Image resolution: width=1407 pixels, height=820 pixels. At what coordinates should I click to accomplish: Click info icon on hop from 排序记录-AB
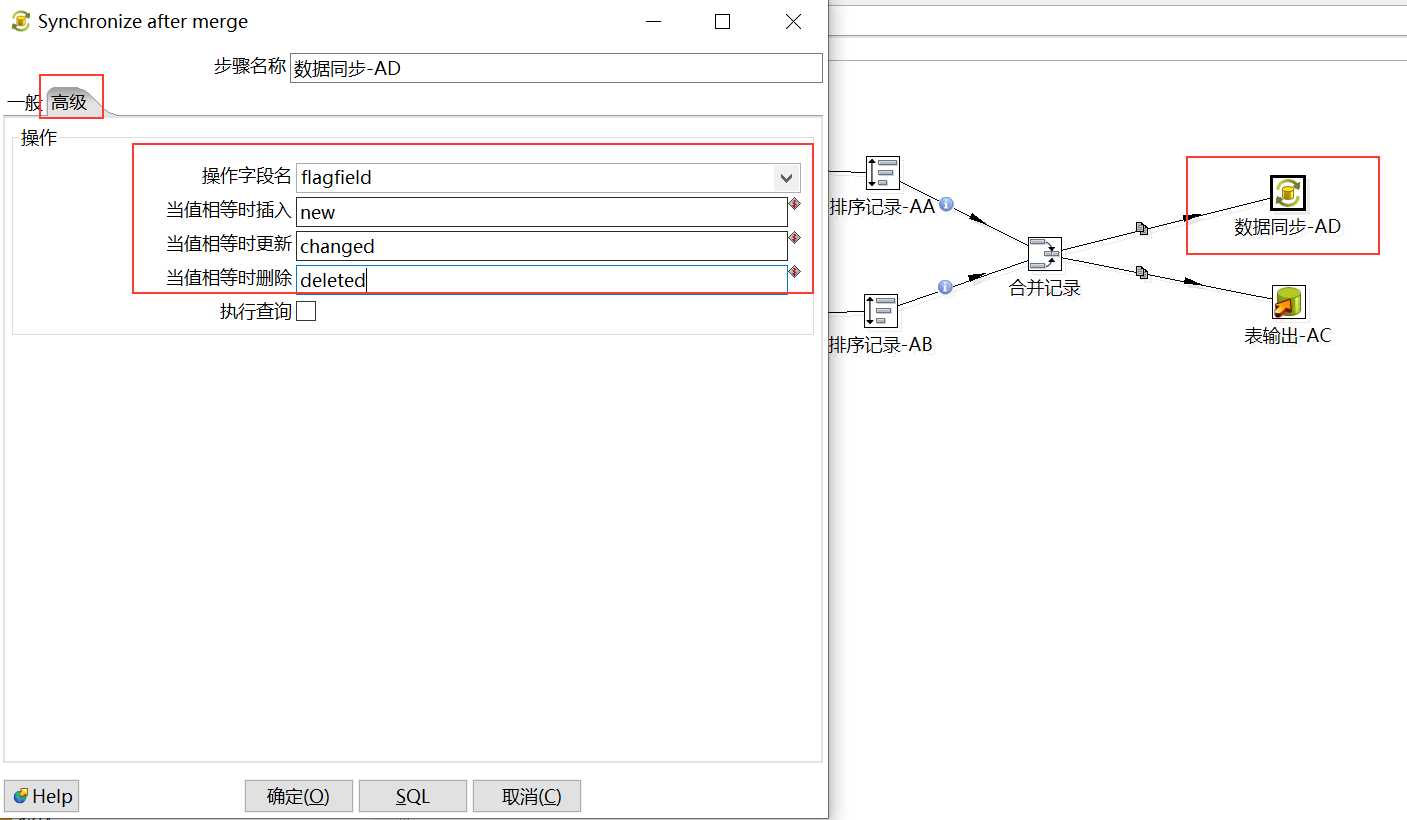coord(945,287)
